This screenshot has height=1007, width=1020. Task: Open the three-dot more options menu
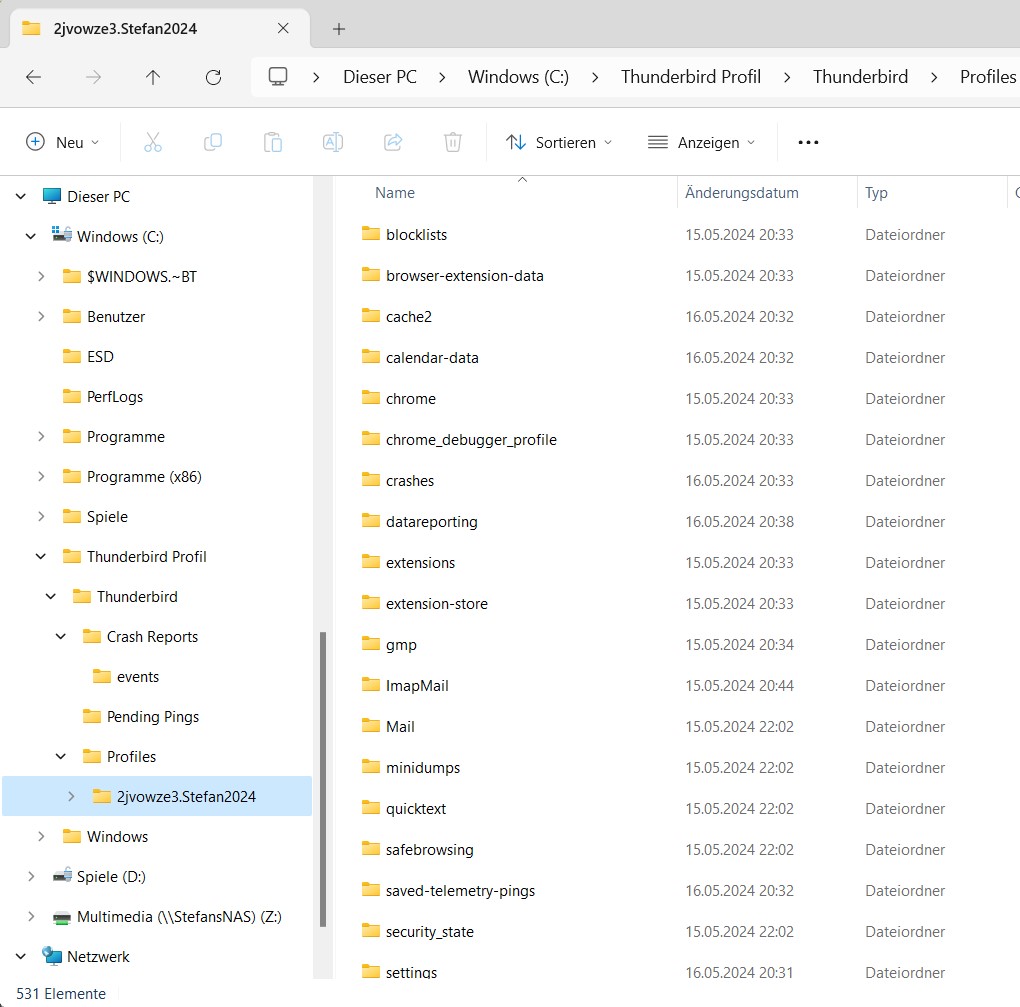point(808,142)
